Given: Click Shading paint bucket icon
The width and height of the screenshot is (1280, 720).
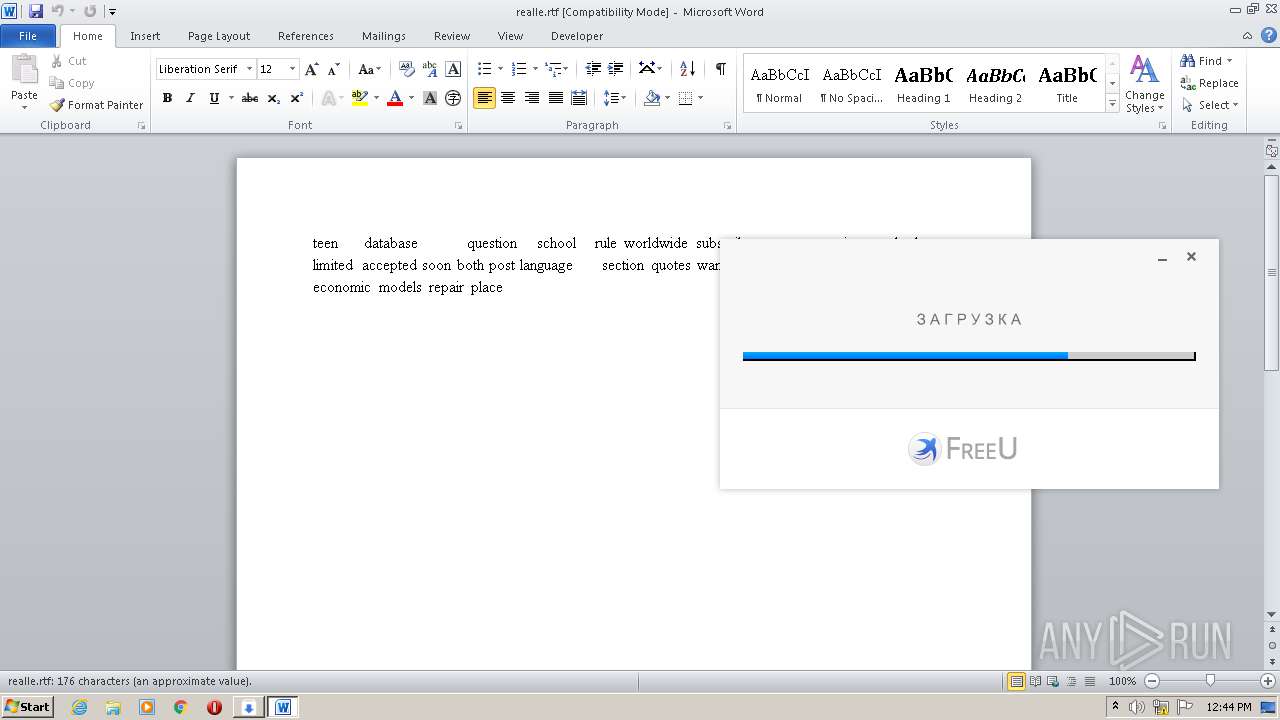Looking at the screenshot, I should 652,98.
